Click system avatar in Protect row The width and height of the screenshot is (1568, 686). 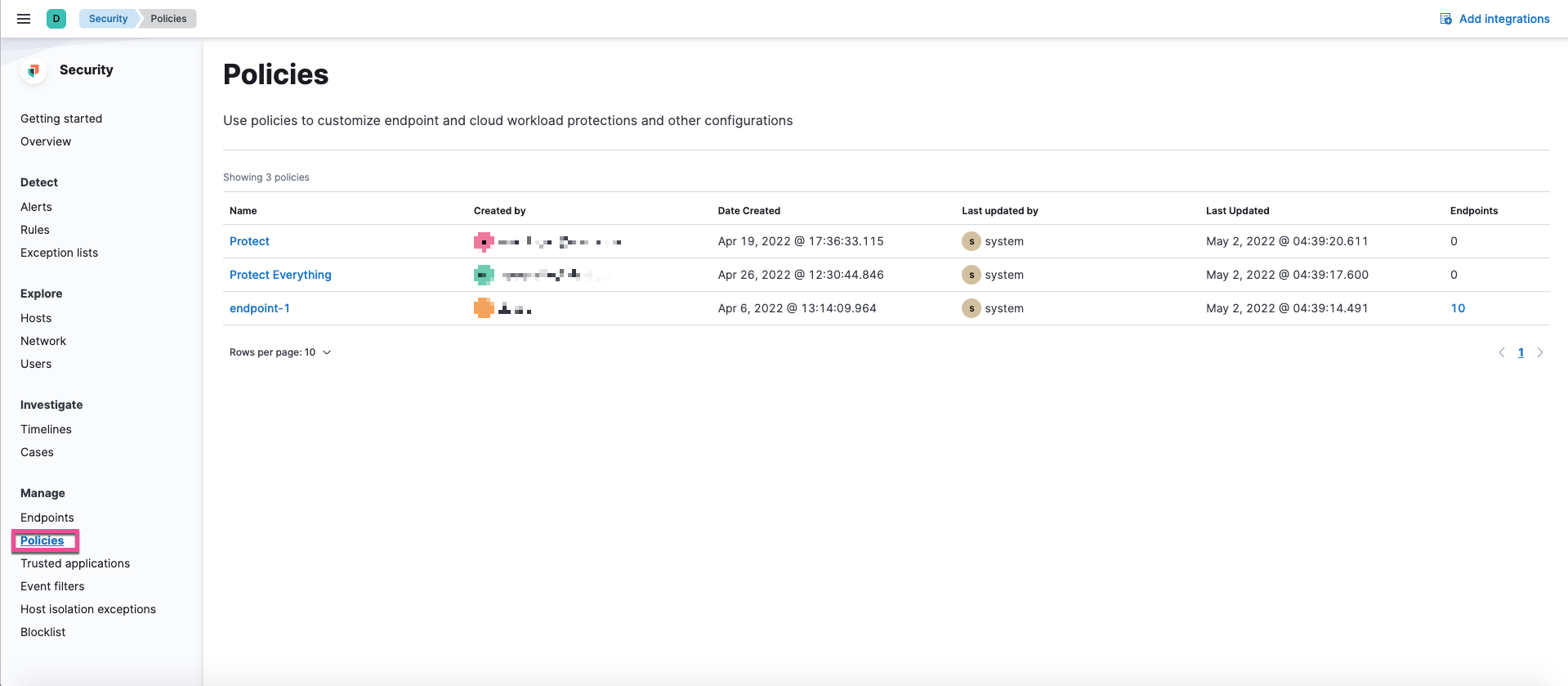(971, 241)
